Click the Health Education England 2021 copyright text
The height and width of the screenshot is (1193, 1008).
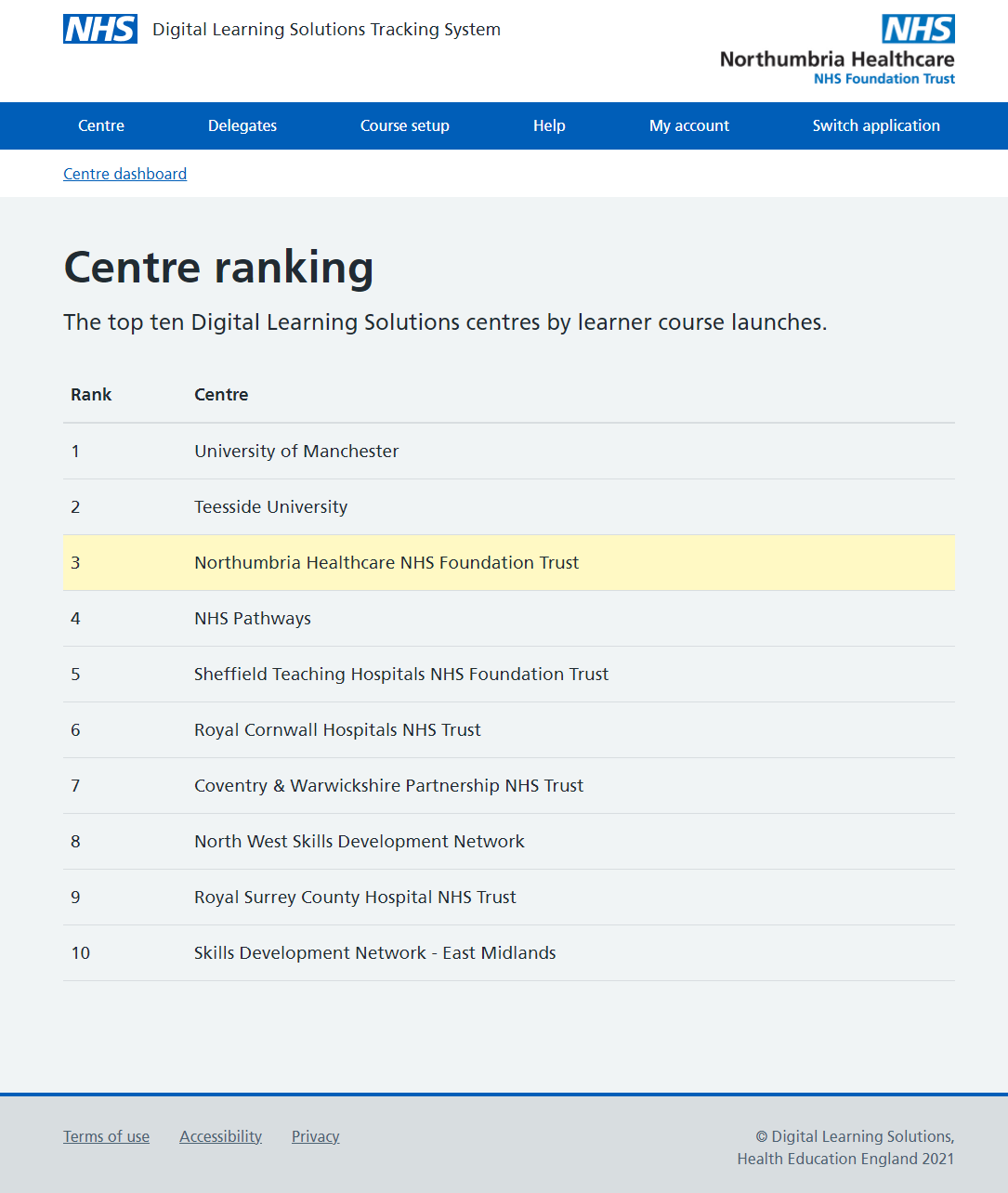point(845,1159)
